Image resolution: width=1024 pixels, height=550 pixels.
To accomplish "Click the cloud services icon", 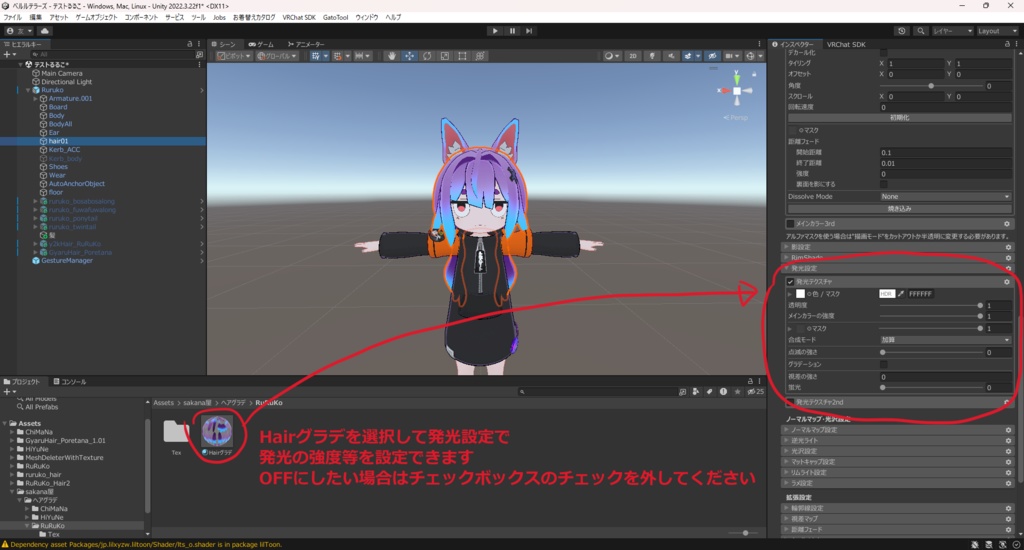I will (x=44, y=31).
